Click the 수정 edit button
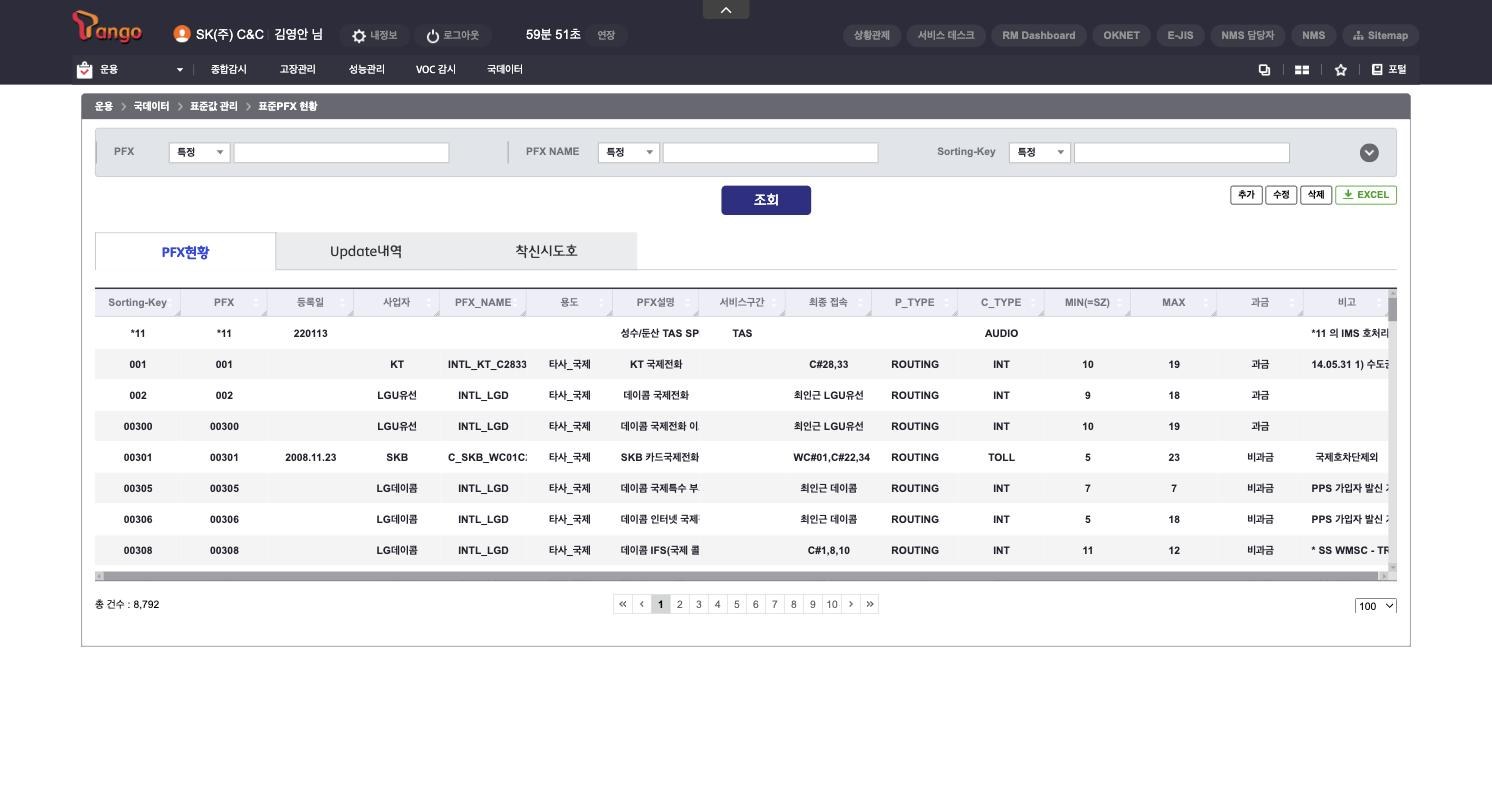This screenshot has height=812, width=1492. 1281,195
